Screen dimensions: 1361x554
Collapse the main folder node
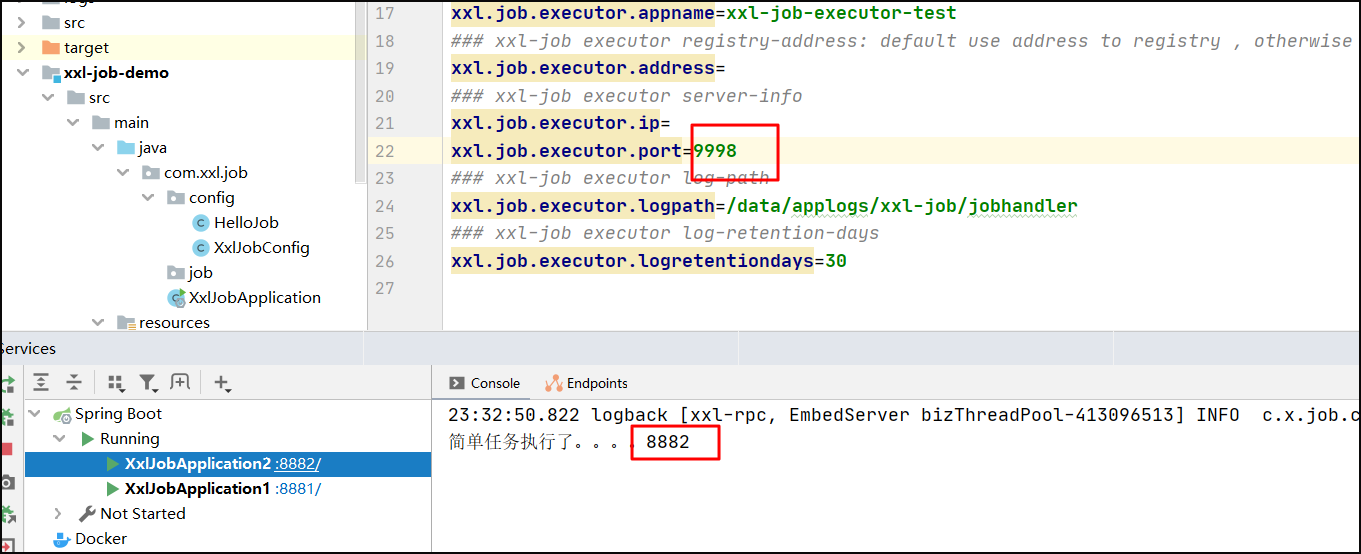click(72, 123)
